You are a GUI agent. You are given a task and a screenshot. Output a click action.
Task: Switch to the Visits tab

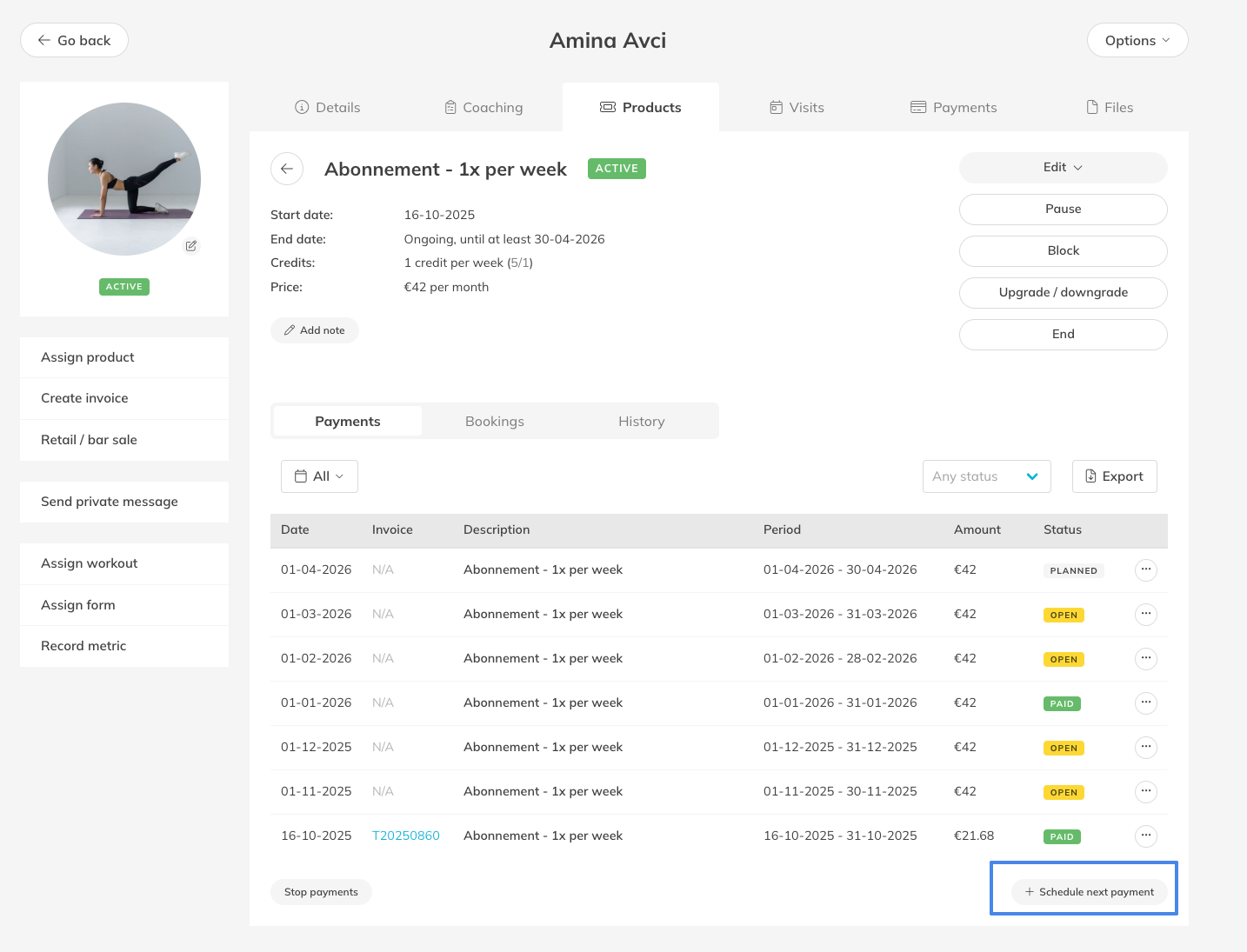tap(797, 108)
